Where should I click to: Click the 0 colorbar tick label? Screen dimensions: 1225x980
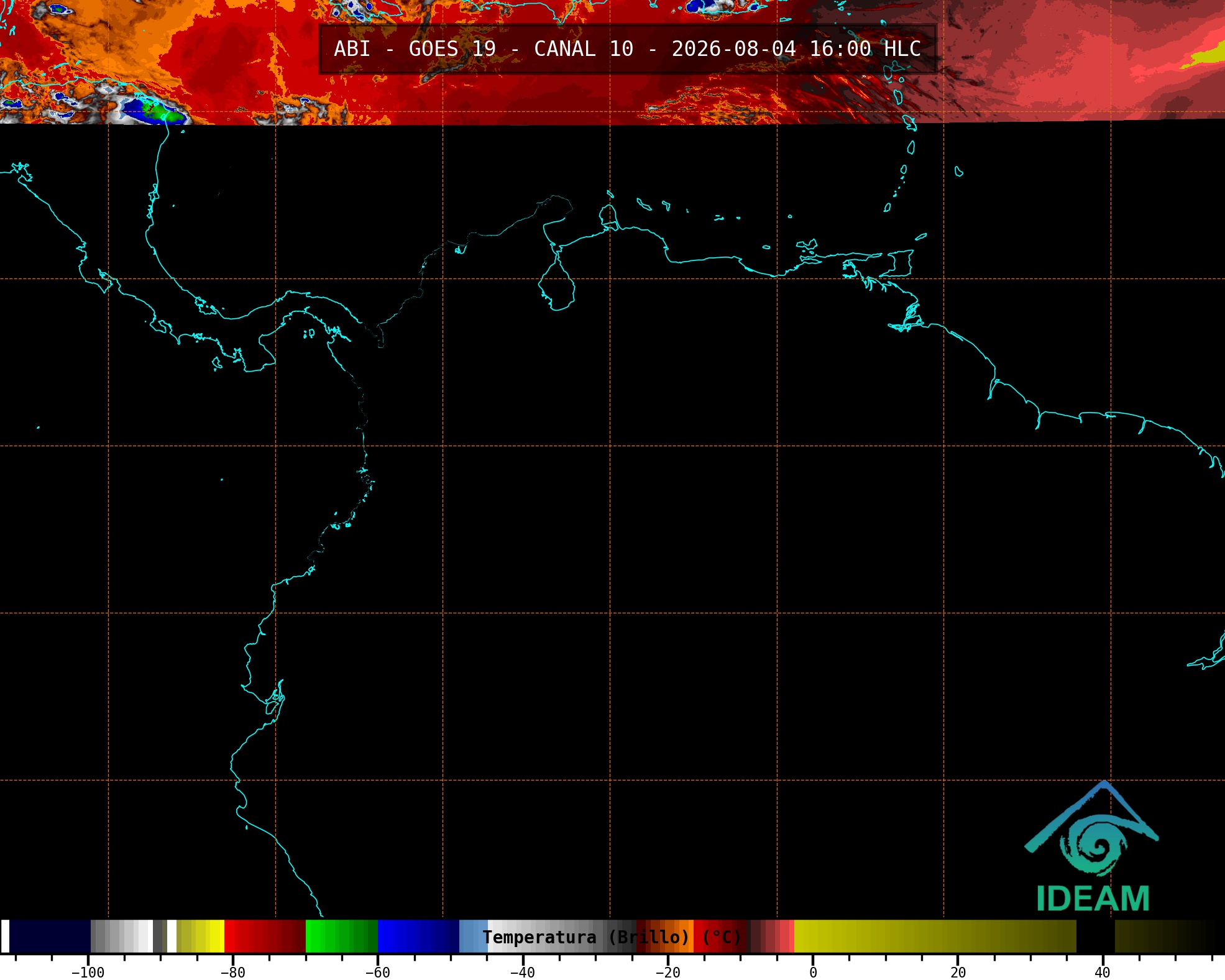(x=813, y=973)
